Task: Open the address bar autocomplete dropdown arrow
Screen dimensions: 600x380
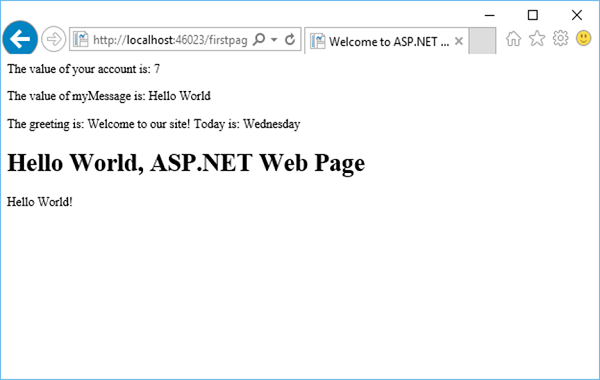Action: pos(274,39)
